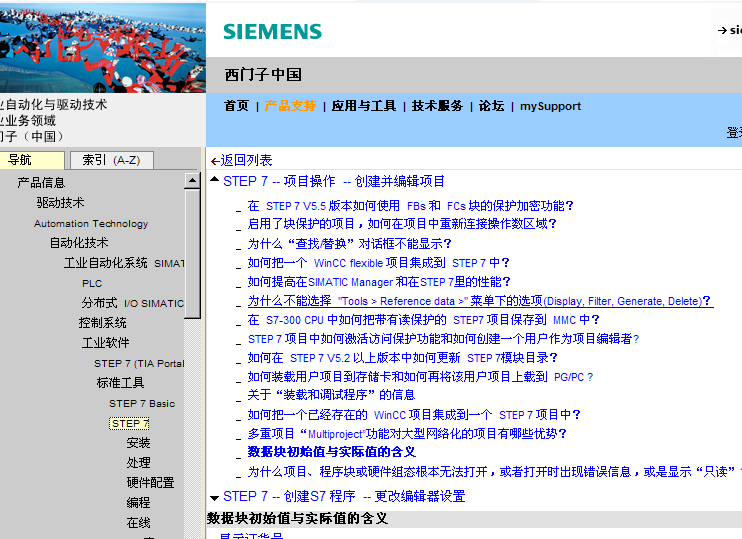Image resolution: width=742 pixels, height=539 pixels.
Task: Open 关于 装载和调试程序 的信息 link
Action: pos(331,395)
